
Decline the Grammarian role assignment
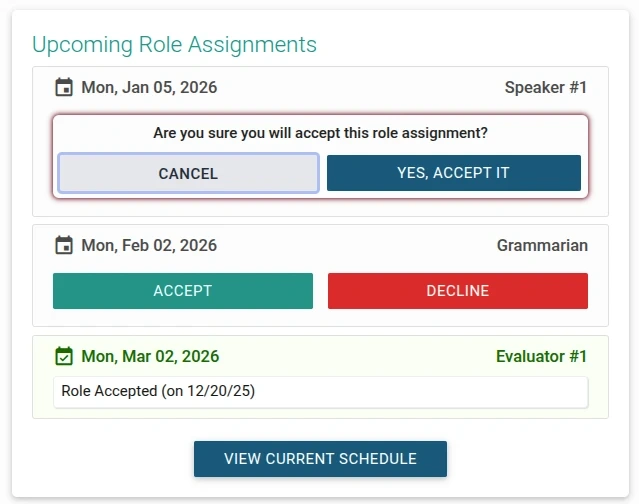coord(457,291)
